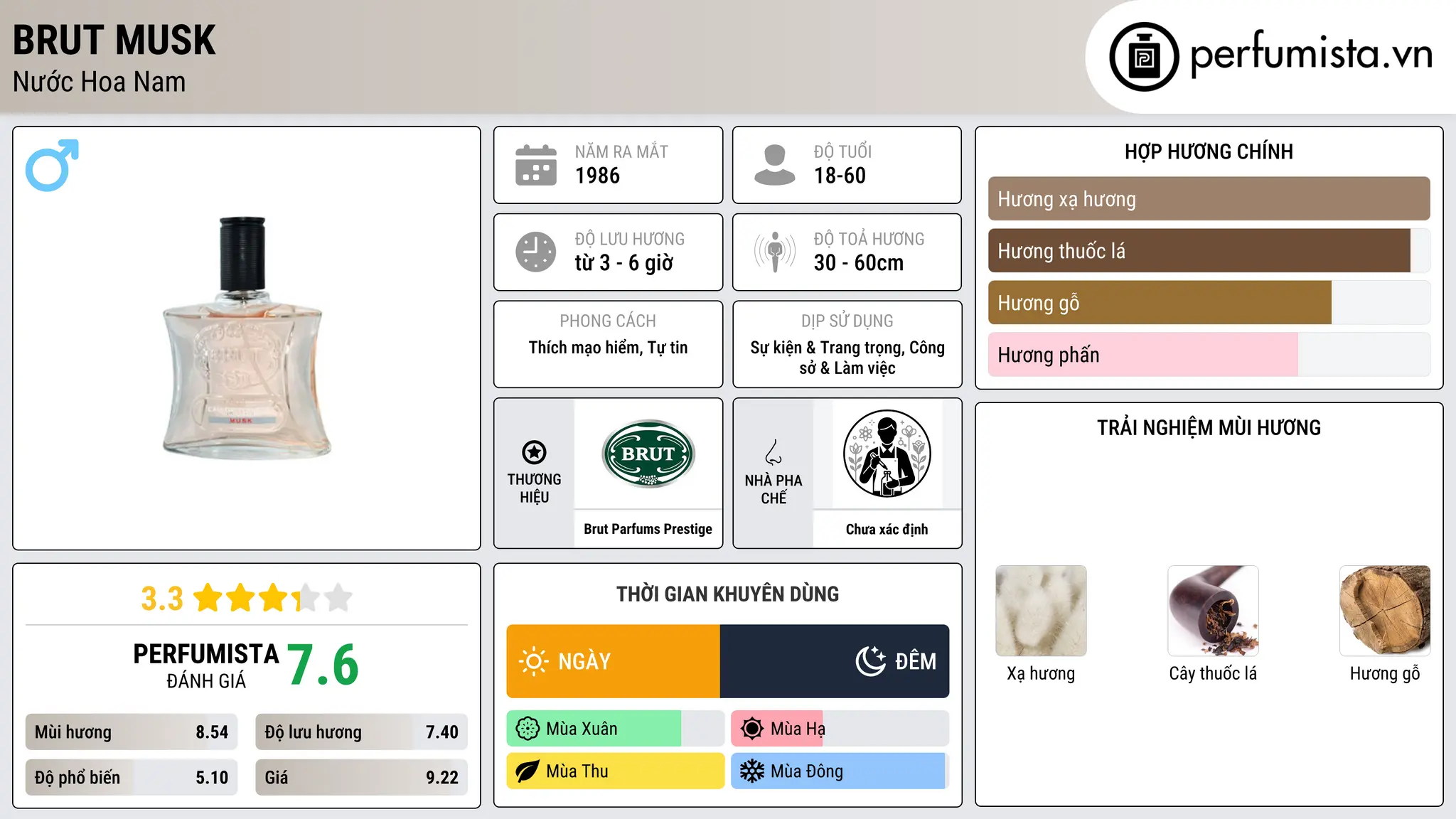Click the yellow Mùa Thu season bar
This screenshot has width=1456, height=819.
pos(616,771)
